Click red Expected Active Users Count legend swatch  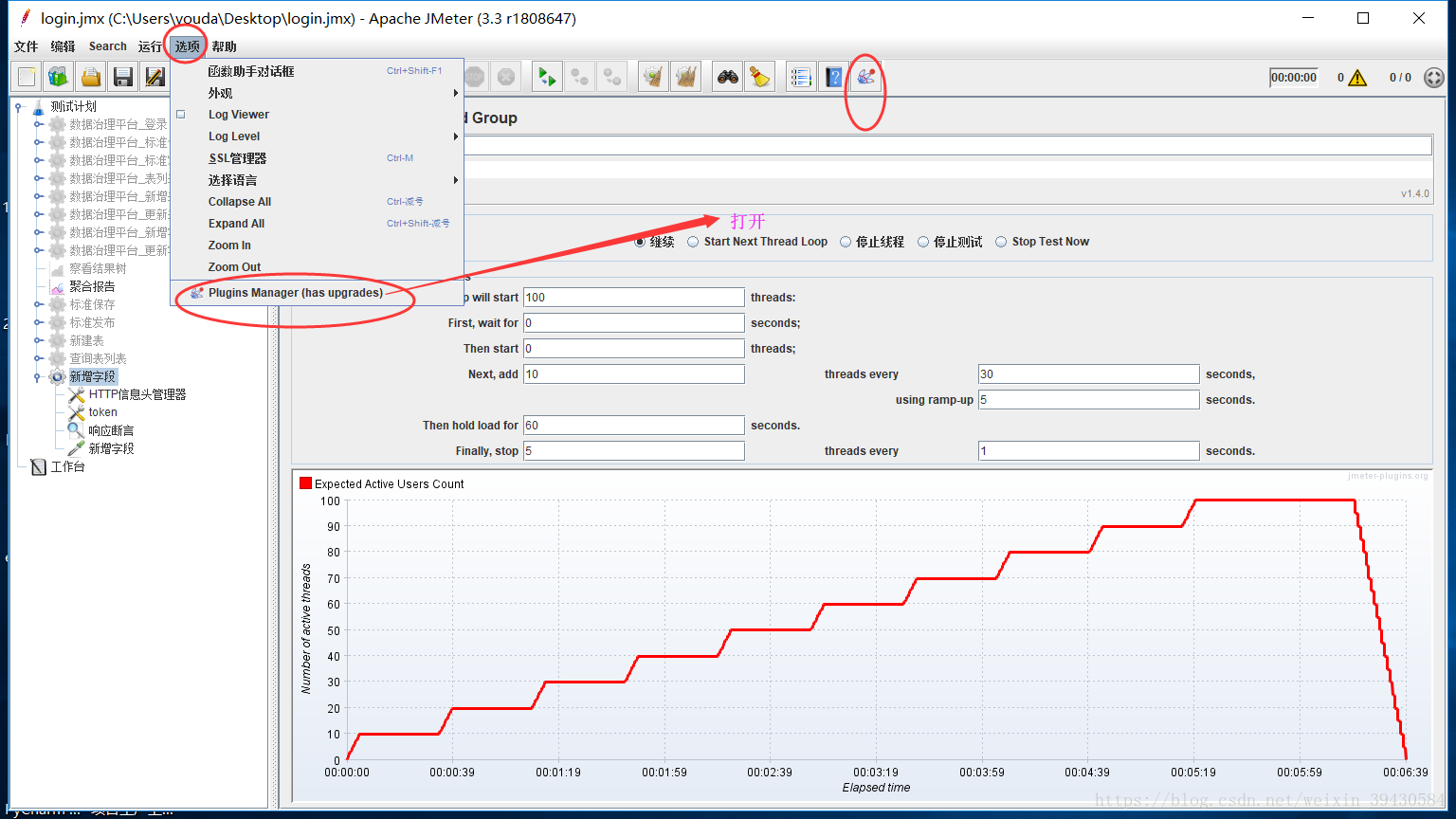305,483
